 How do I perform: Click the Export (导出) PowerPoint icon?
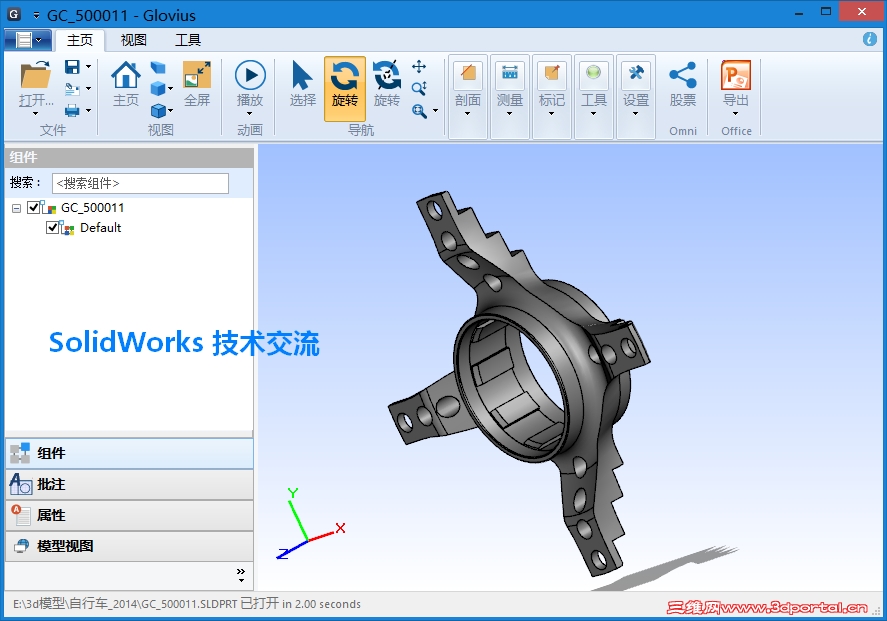click(736, 75)
